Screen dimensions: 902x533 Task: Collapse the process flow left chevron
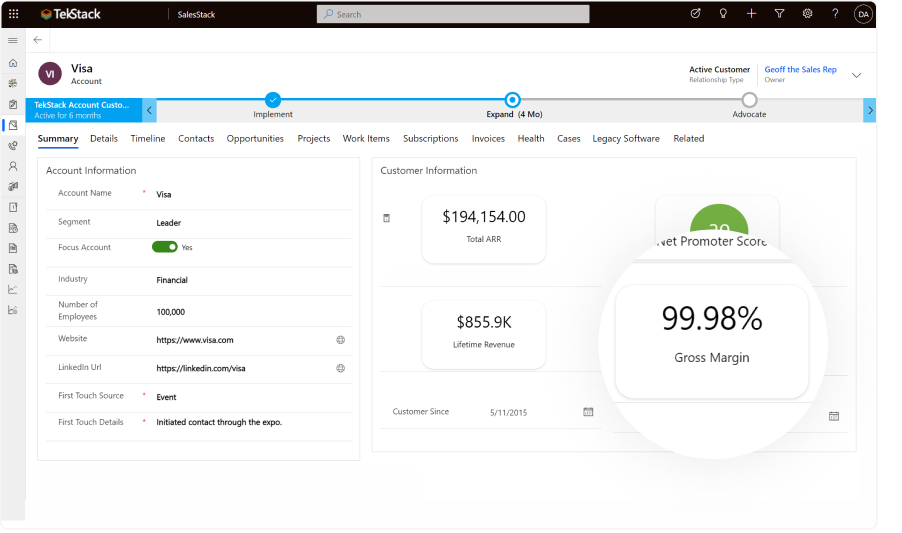(x=149, y=110)
